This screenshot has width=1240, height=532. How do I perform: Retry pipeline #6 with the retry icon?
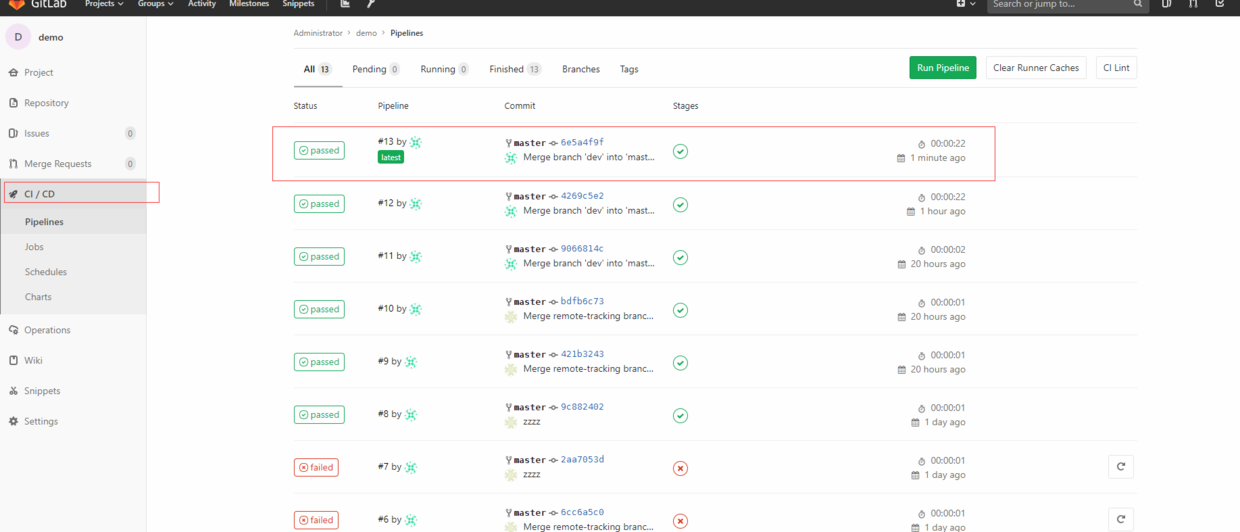pyautogui.click(x=1121, y=519)
